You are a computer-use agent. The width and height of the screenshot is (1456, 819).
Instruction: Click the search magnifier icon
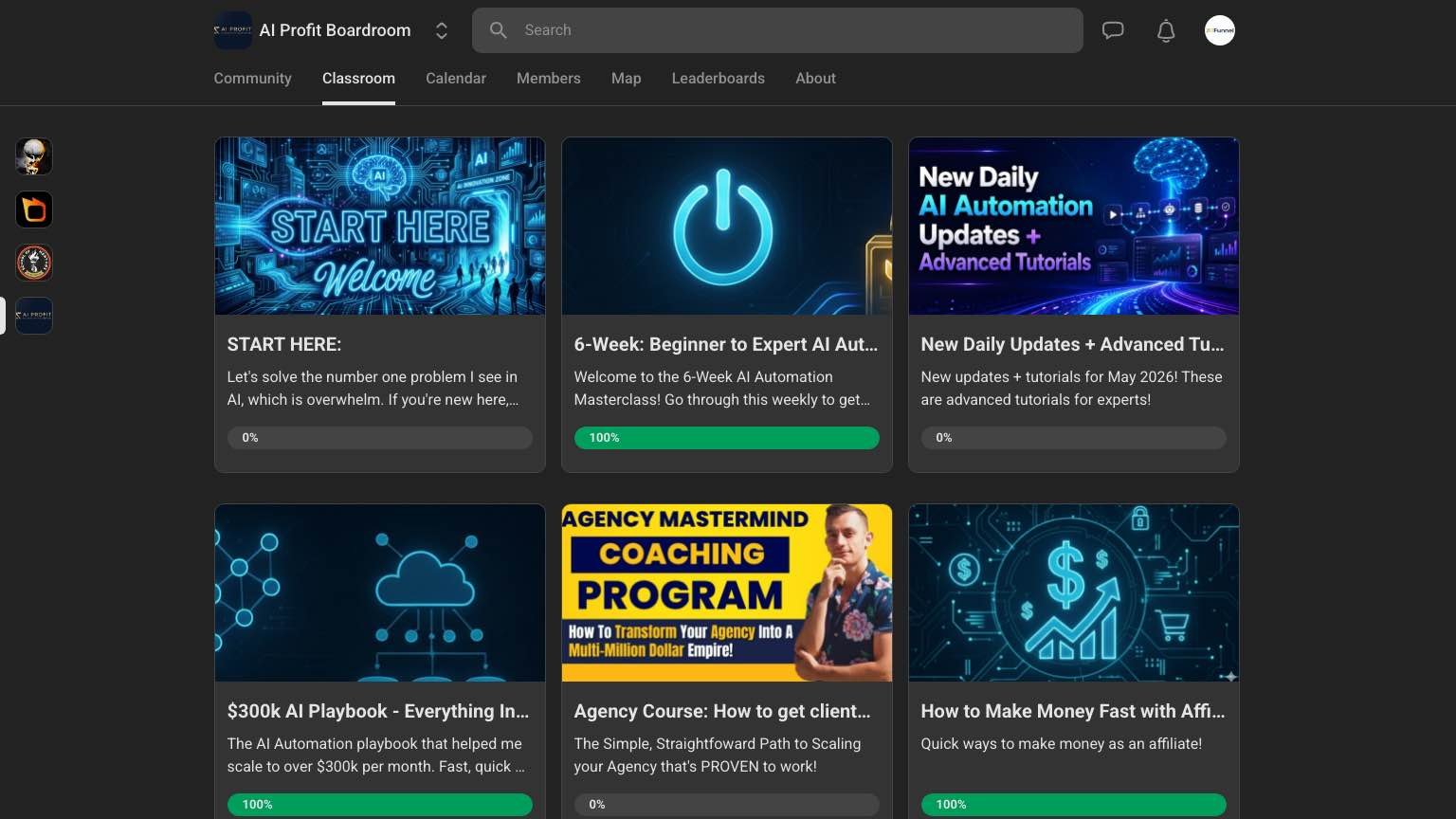click(499, 30)
